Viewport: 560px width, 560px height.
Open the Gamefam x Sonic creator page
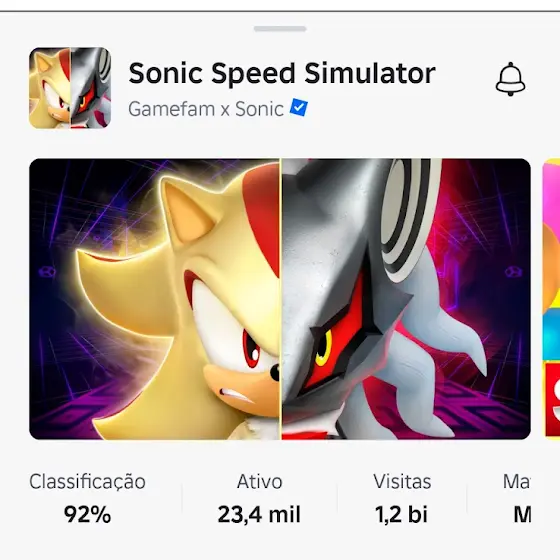coord(206,109)
